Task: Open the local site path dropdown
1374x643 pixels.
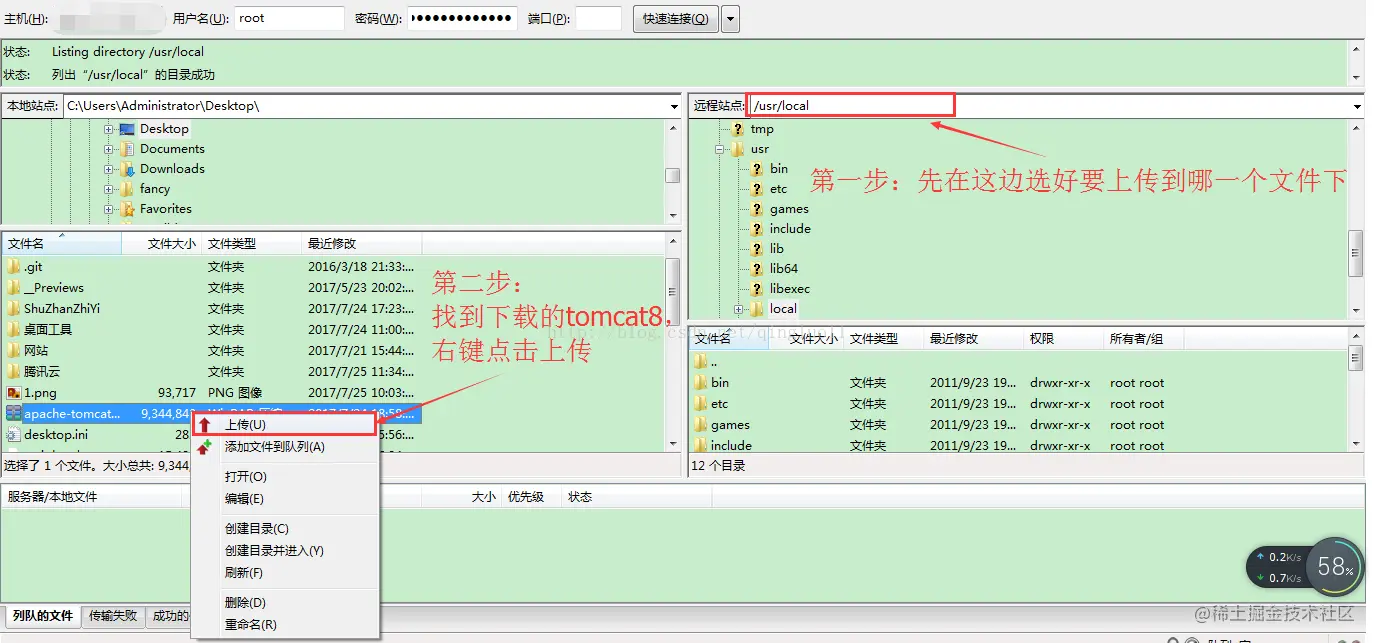Action: 675,106
